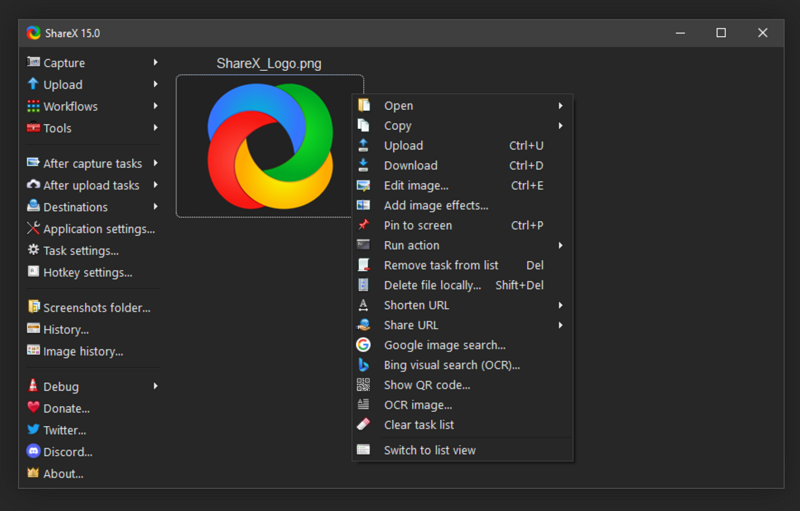Click the QR code icon in context menu

pyautogui.click(x=363, y=385)
